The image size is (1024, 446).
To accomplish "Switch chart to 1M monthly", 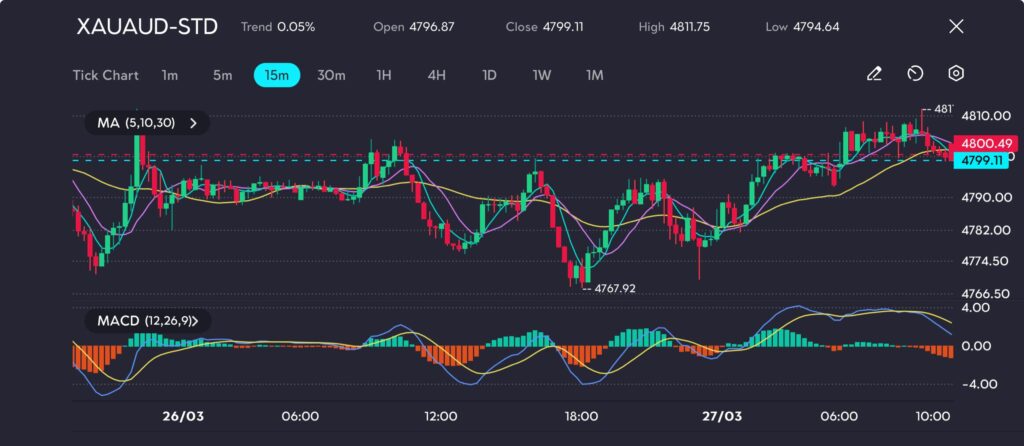I will coord(595,74).
